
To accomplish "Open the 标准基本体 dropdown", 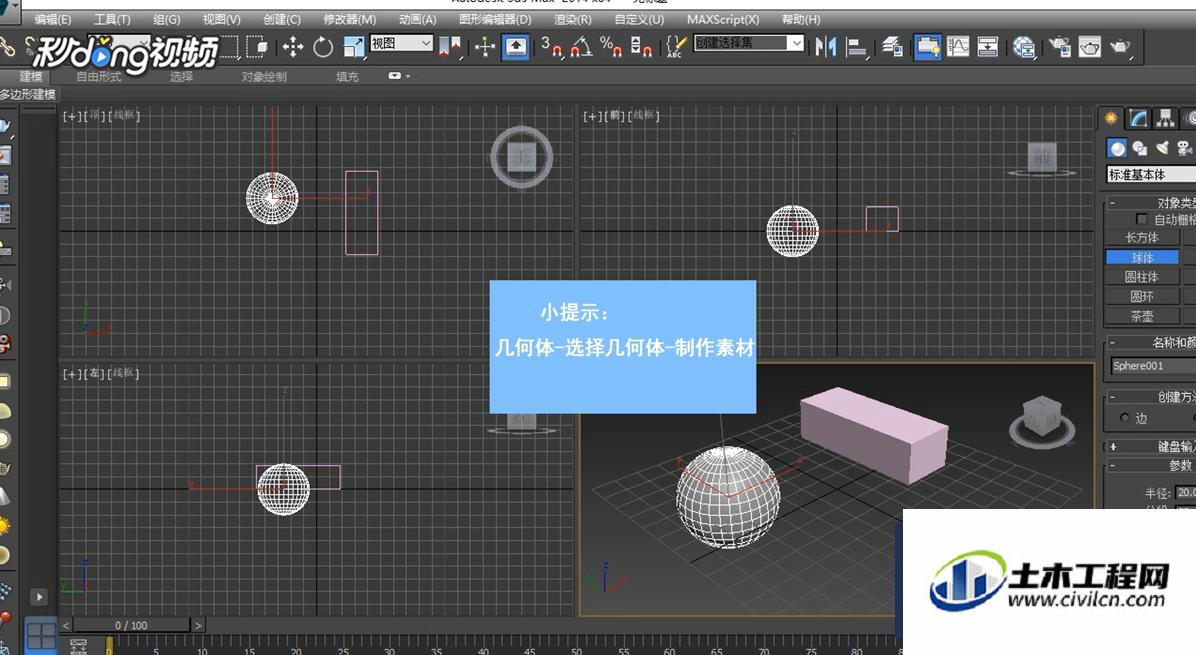I will click(1151, 175).
